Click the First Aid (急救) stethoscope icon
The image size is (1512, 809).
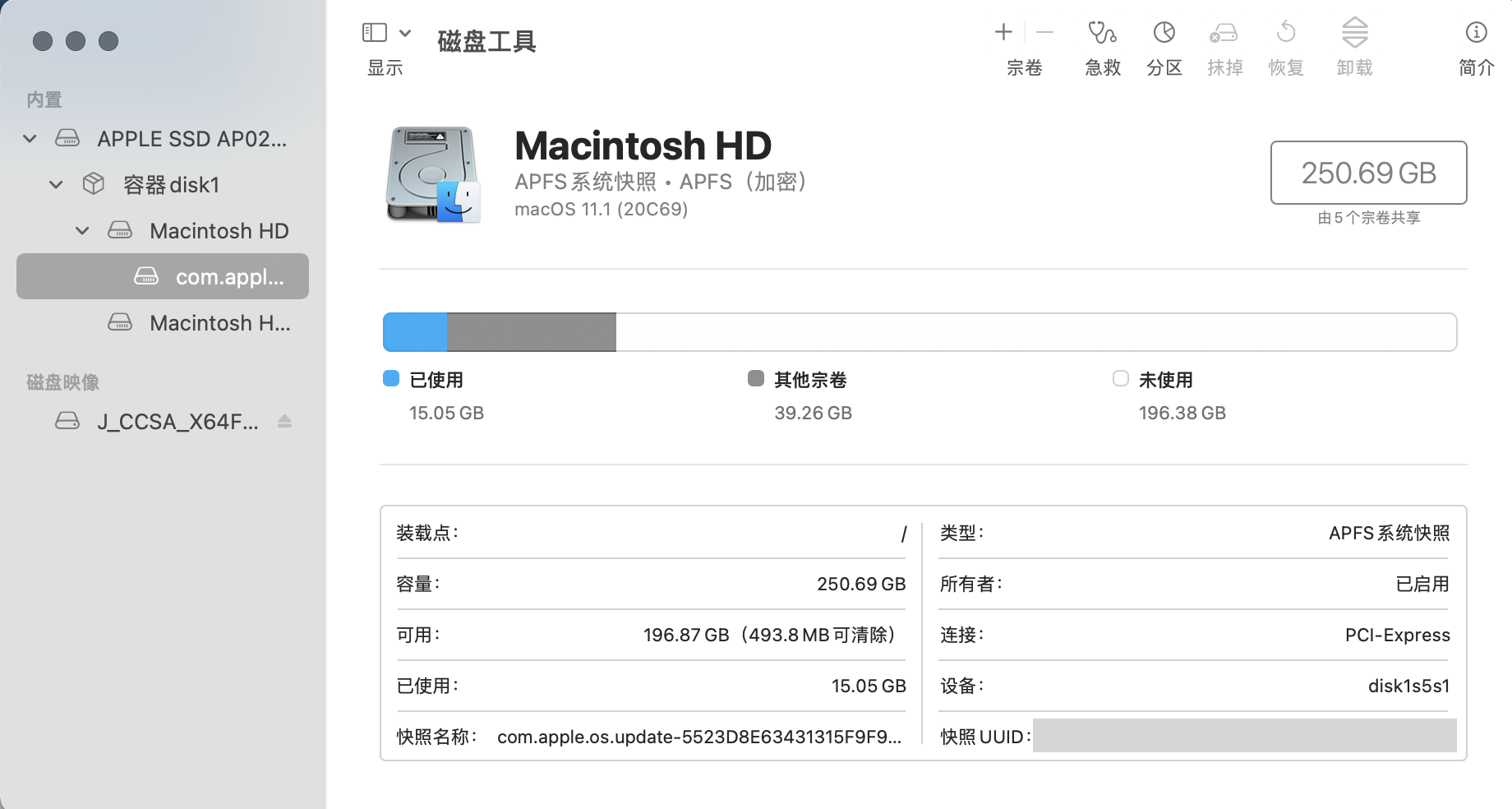pyautogui.click(x=1102, y=33)
